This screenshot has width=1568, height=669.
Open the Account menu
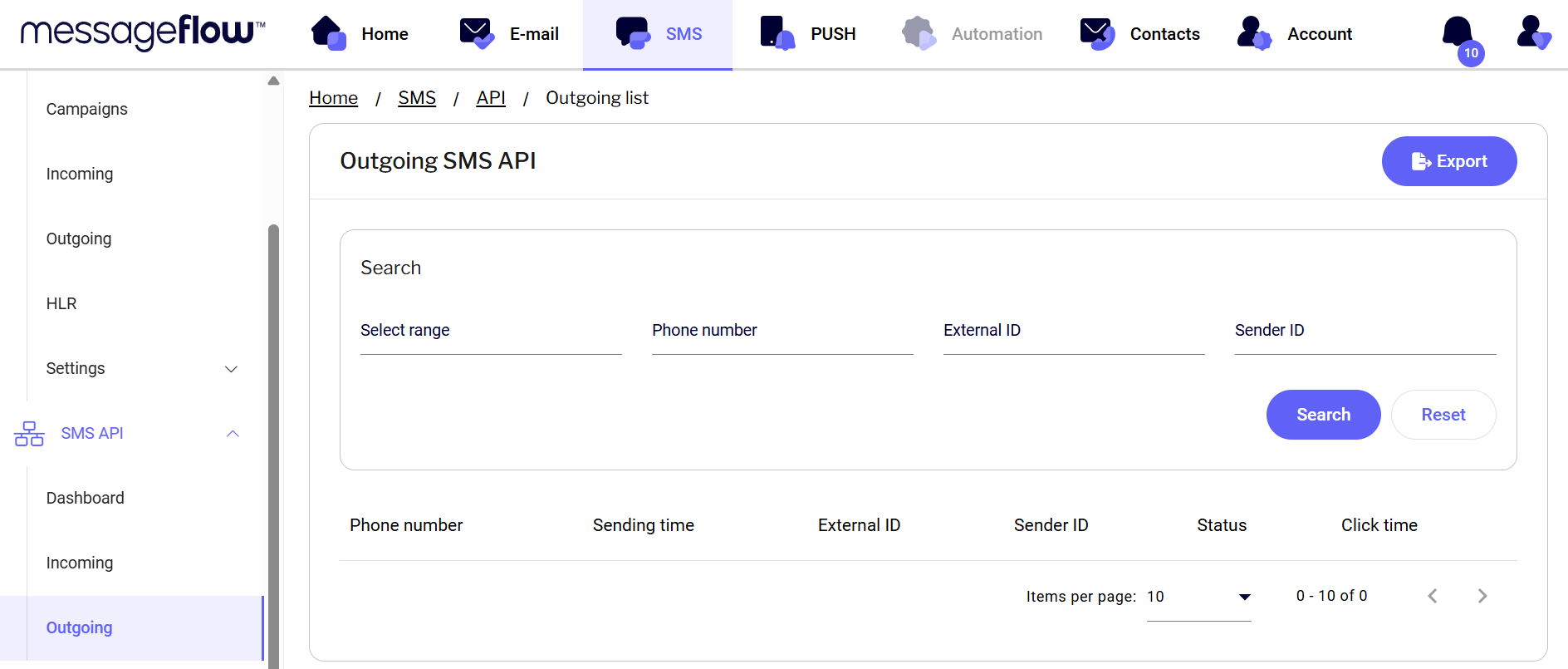point(1295,34)
